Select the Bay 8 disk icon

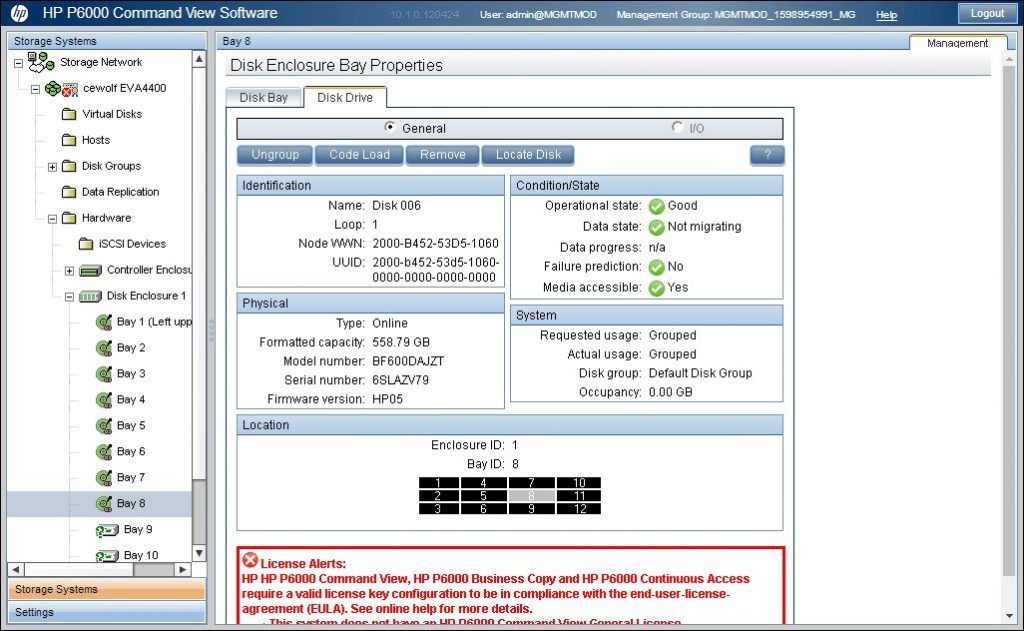click(x=104, y=504)
